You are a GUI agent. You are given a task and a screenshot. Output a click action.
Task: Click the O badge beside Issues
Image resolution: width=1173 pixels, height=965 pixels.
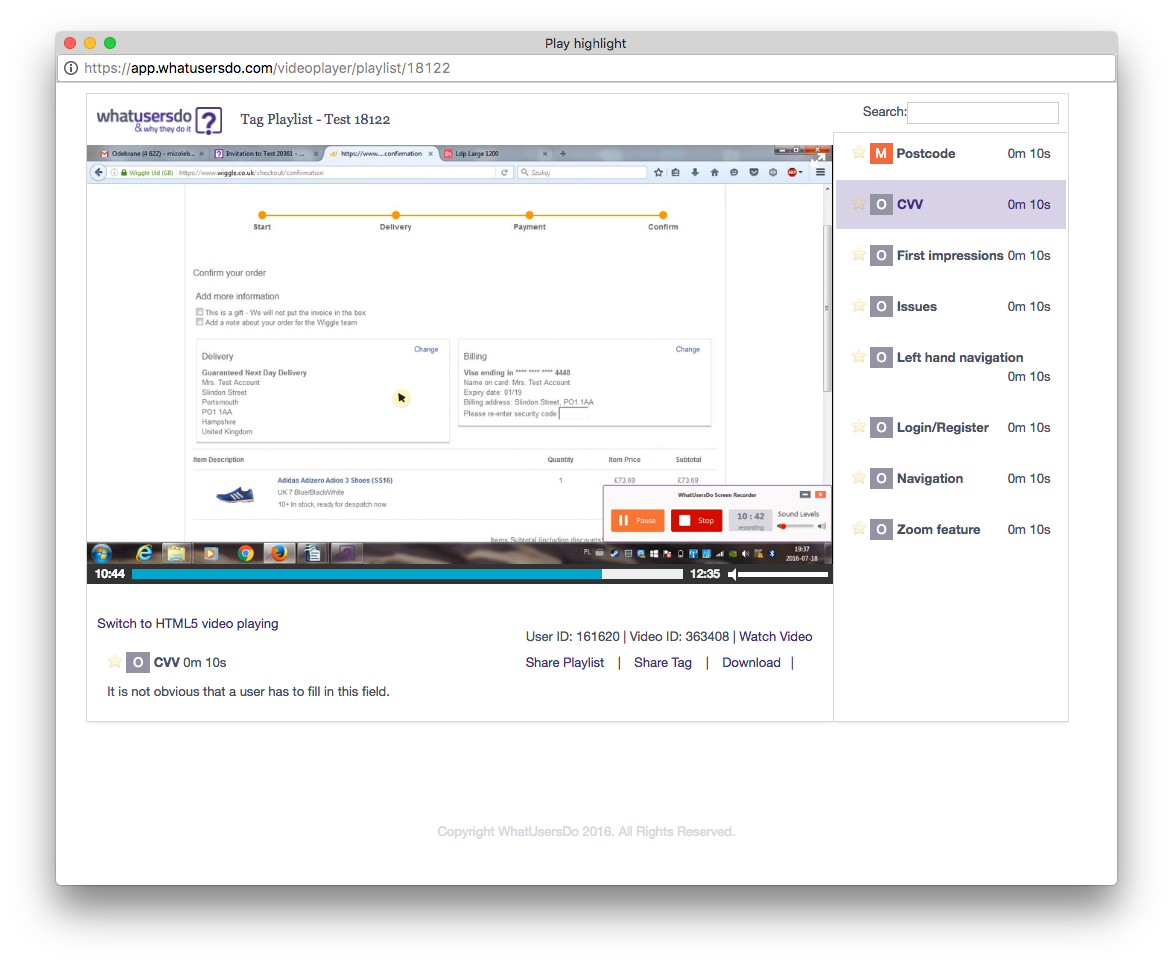880,306
